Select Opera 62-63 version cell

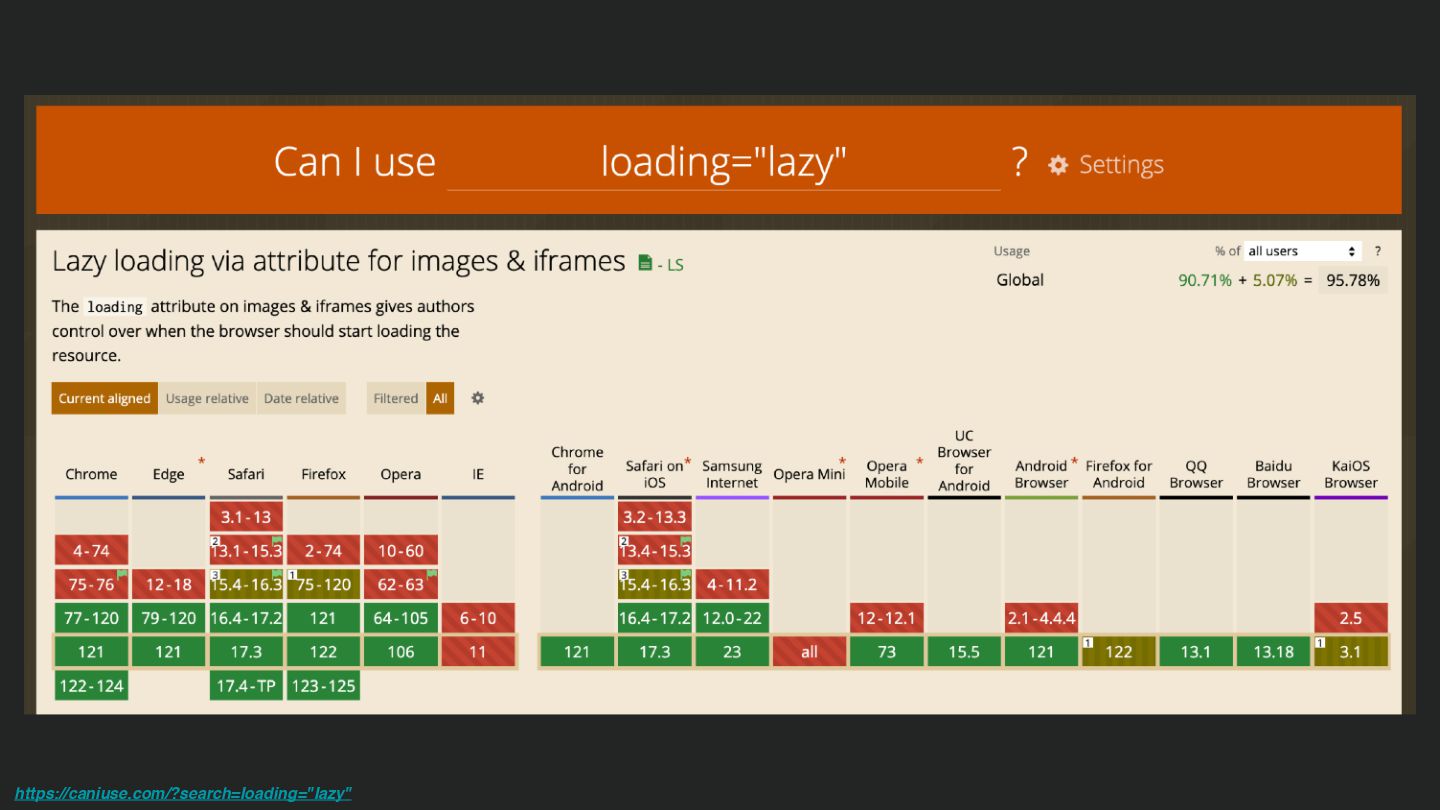pos(400,584)
